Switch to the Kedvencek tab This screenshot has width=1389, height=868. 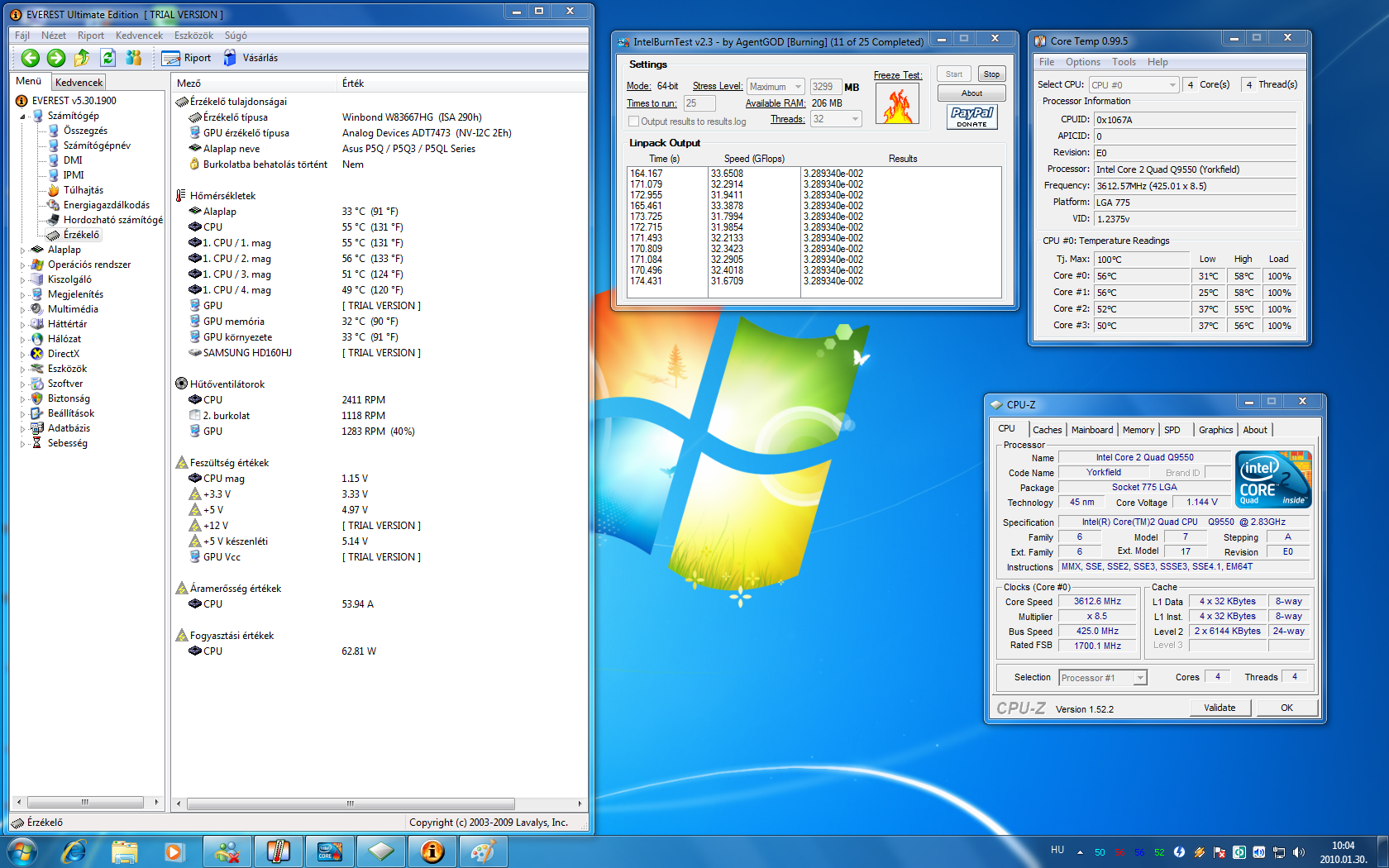(x=79, y=83)
